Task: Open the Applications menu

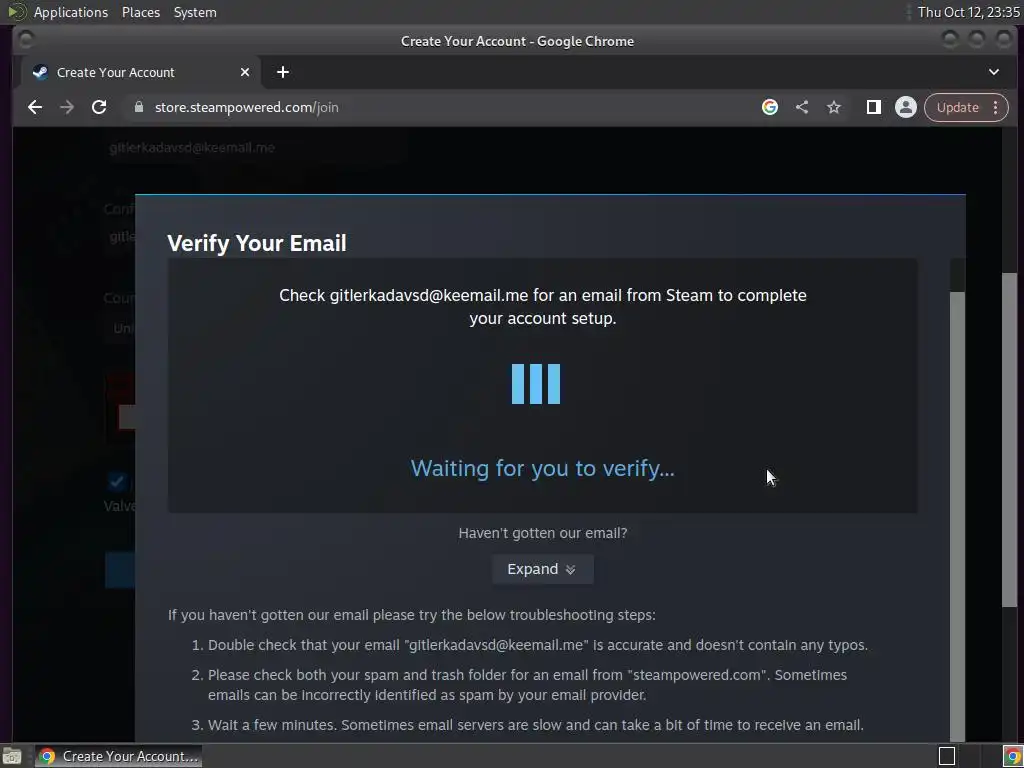Action: coord(71,12)
